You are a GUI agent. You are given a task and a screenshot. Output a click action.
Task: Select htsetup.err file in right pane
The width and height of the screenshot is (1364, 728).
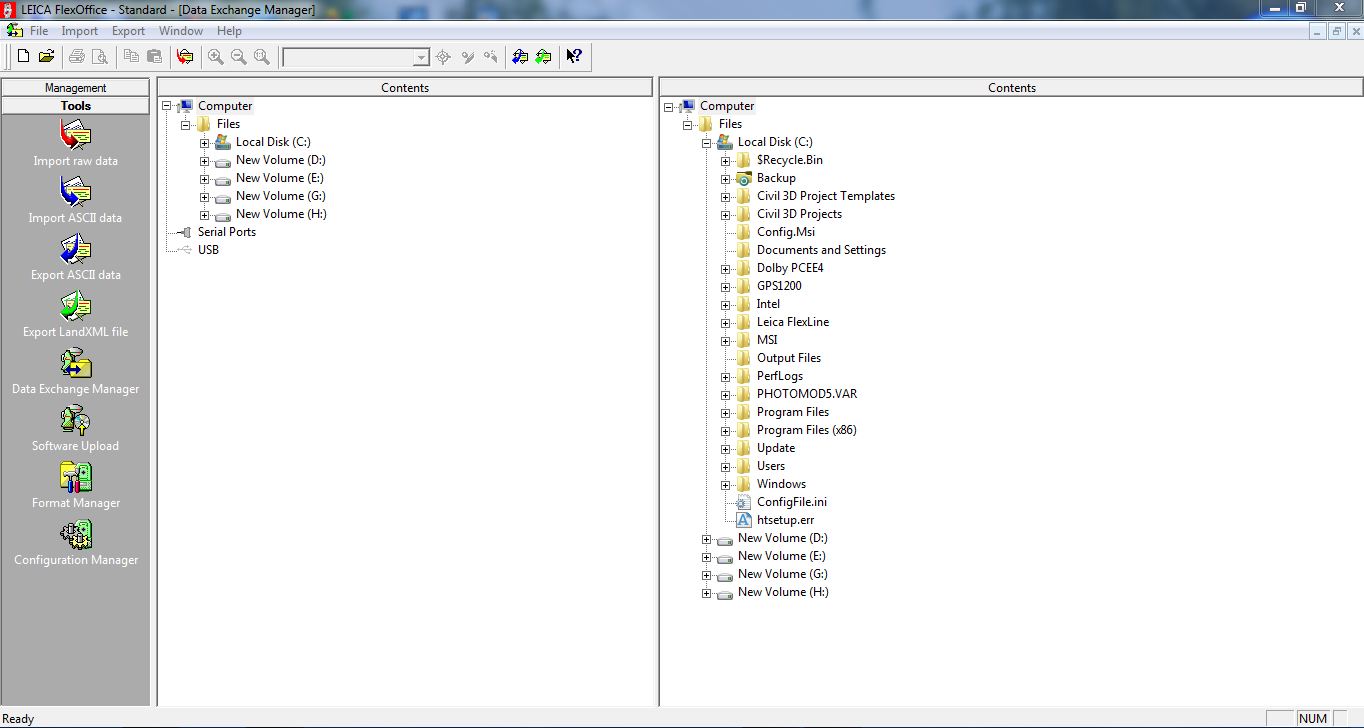click(x=785, y=520)
